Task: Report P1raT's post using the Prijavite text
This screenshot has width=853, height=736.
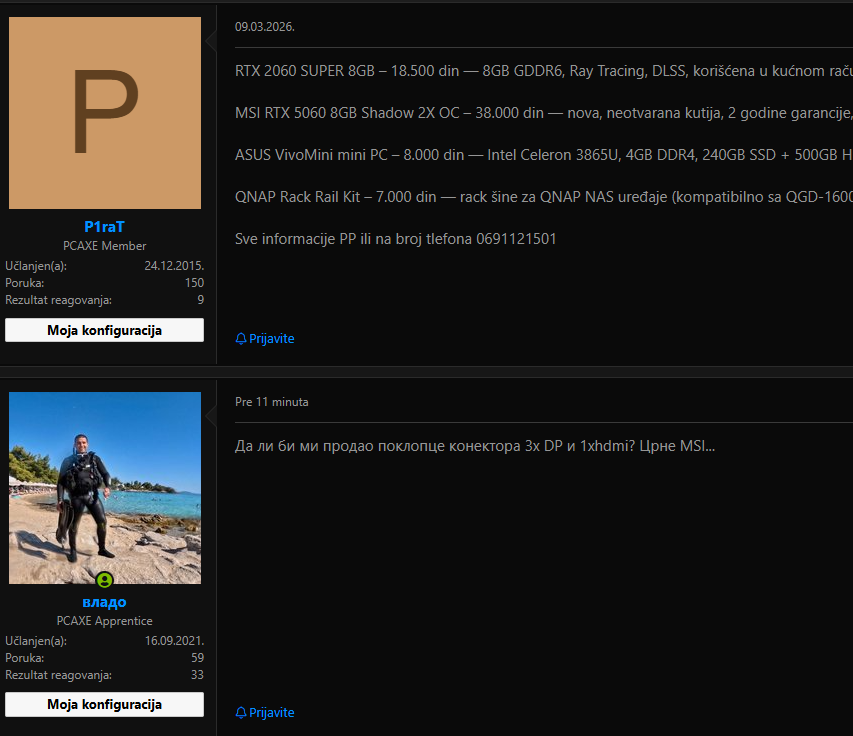Action: pyautogui.click(x=271, y=338)
